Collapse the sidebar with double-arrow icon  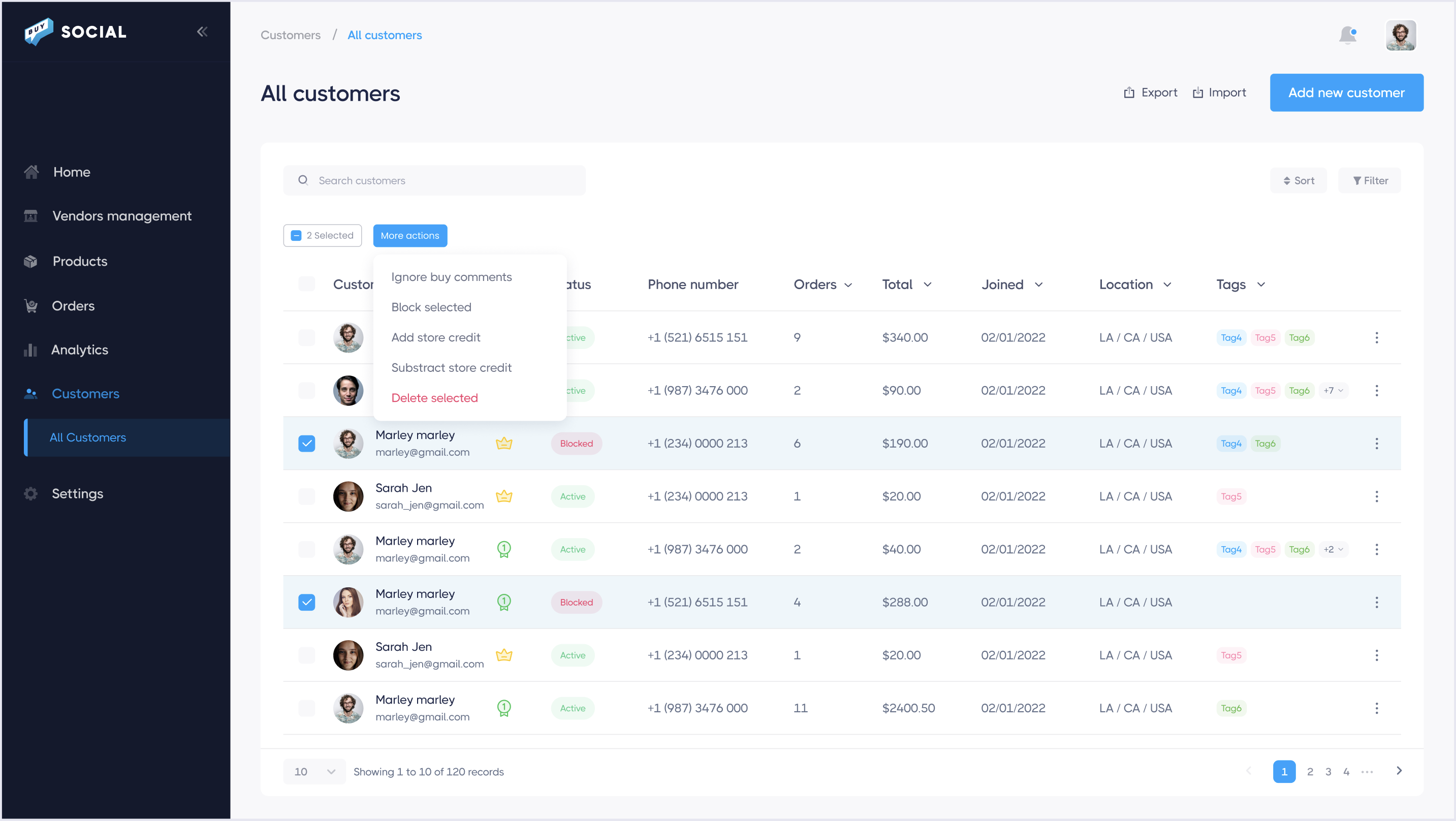click(x=202, y=31)
